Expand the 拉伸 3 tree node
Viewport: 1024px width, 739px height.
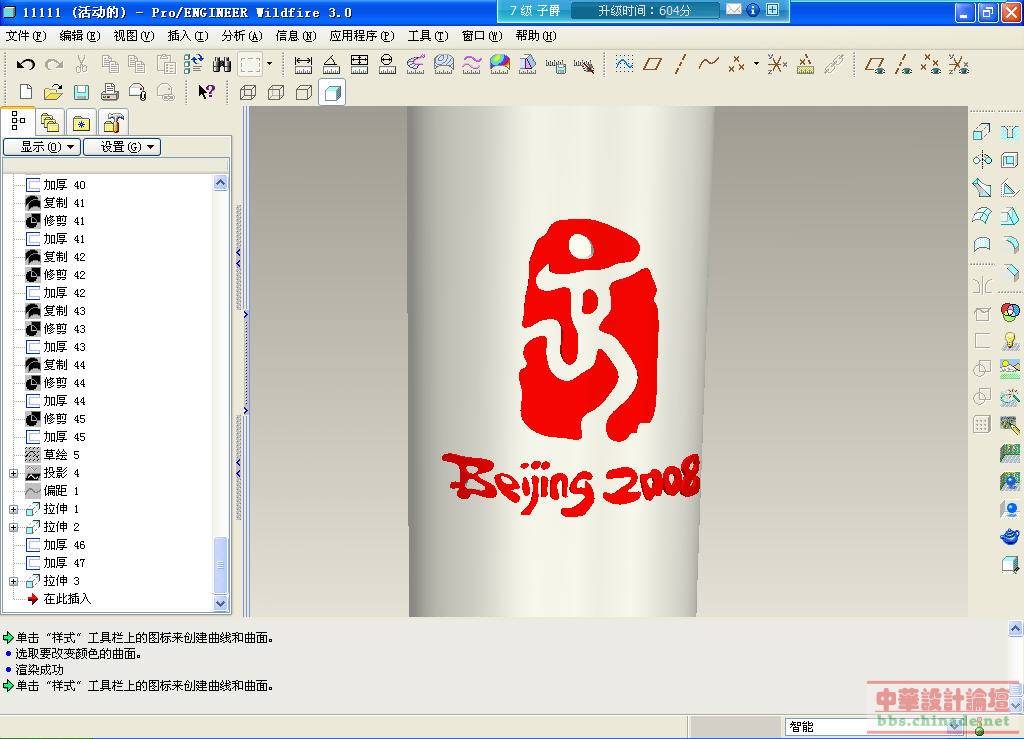point(14,581)
